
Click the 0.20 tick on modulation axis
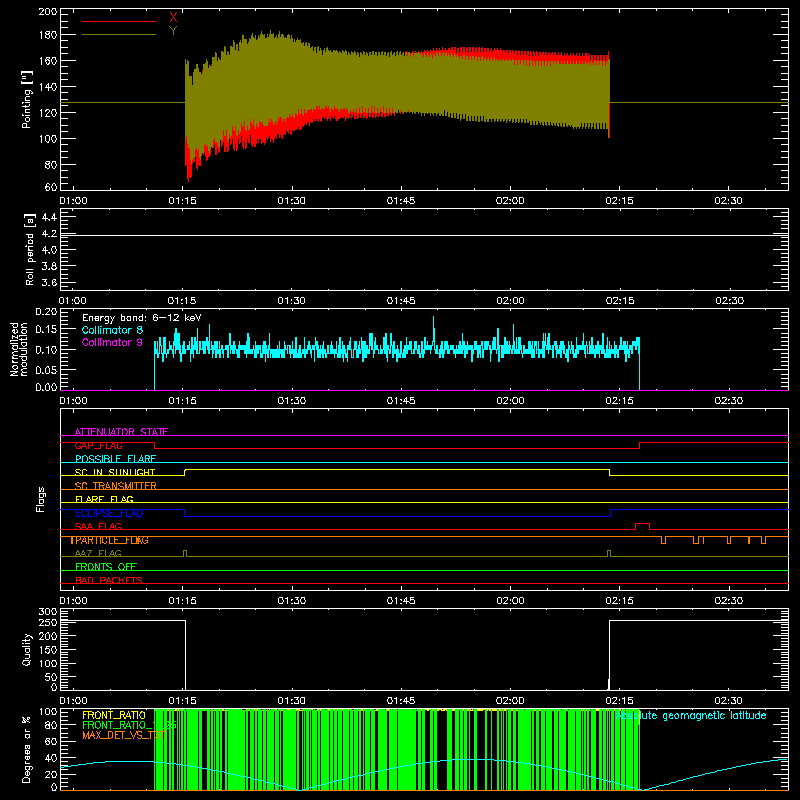[x=46, y=312]
